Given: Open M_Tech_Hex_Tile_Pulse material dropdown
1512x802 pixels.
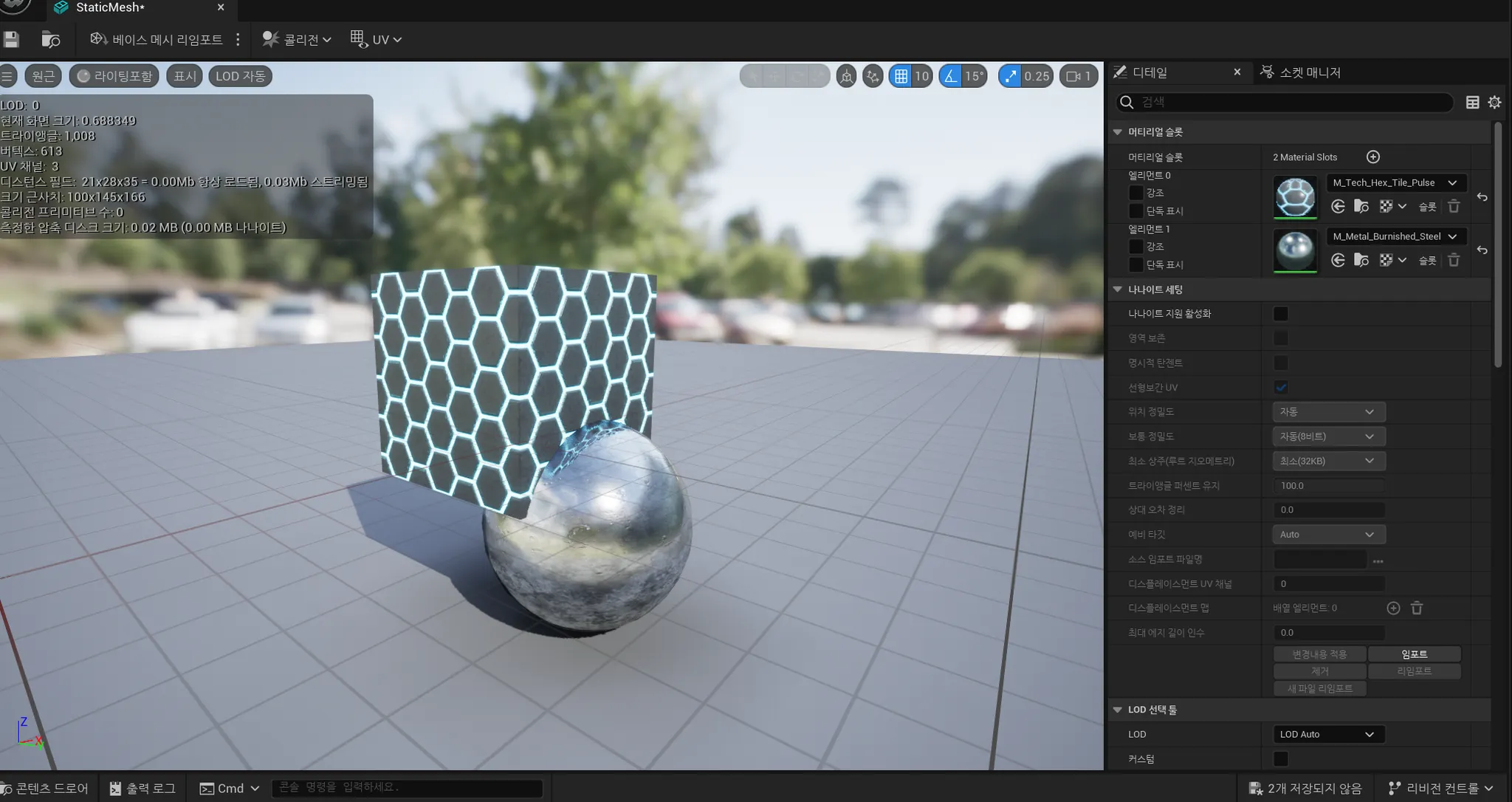Looking at the screenshot, I should 1394,182.
